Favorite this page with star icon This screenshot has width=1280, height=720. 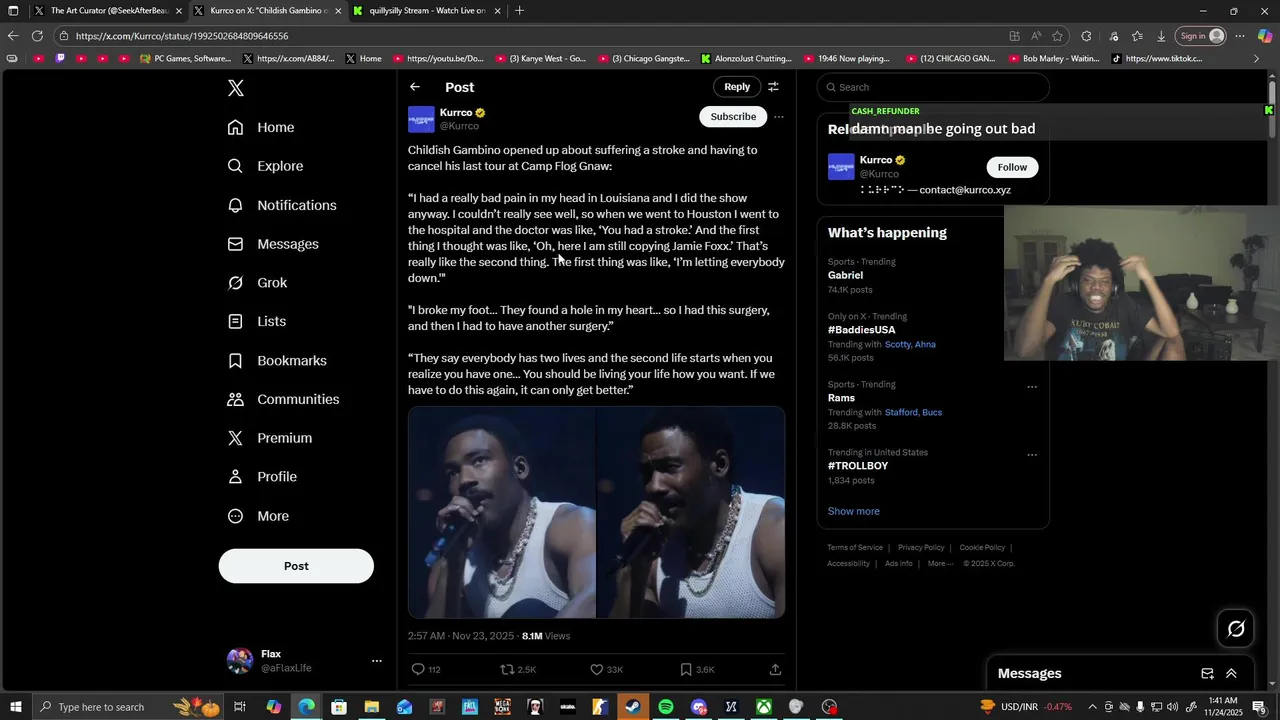(1057, 36)
